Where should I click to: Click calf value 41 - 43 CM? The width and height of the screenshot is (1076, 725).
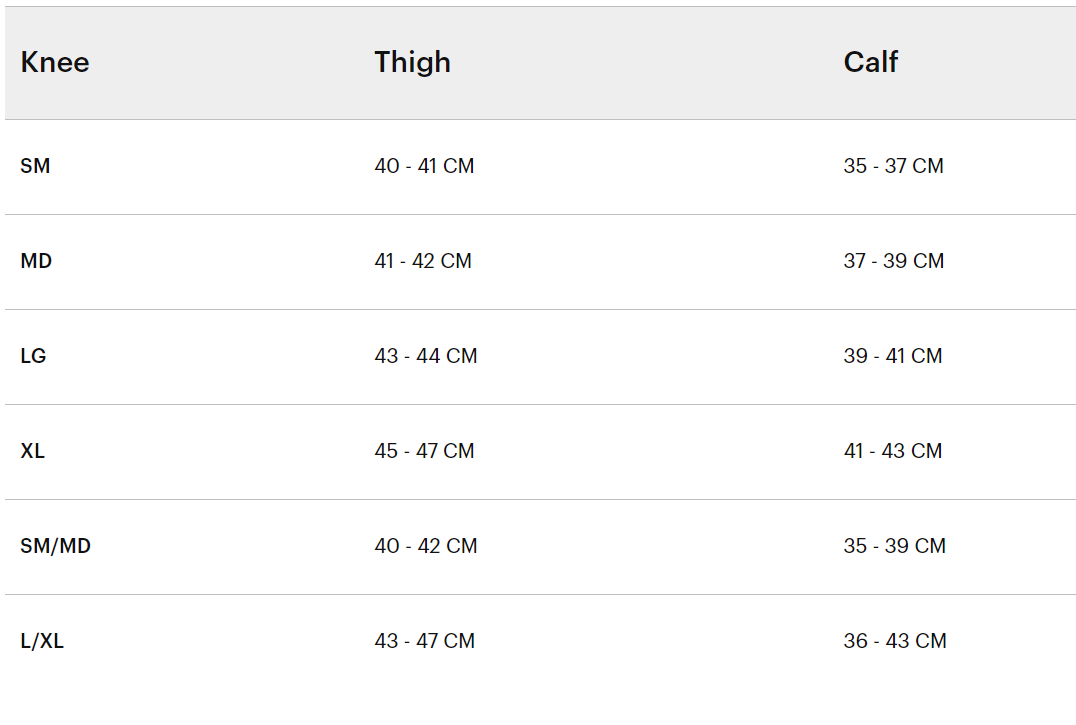[x=892, y=451]
